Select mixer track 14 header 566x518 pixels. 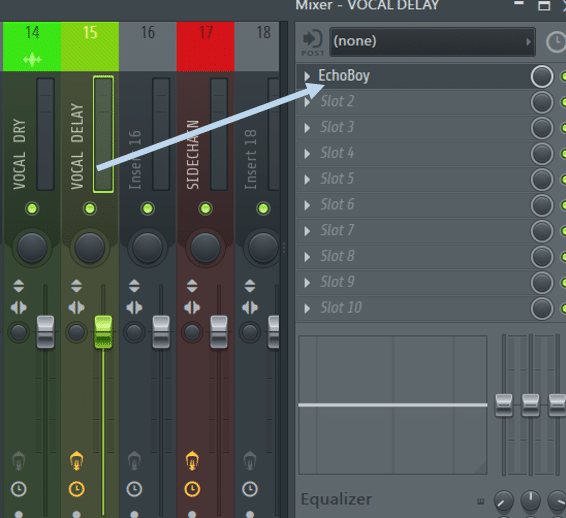[x=32, y=47]
